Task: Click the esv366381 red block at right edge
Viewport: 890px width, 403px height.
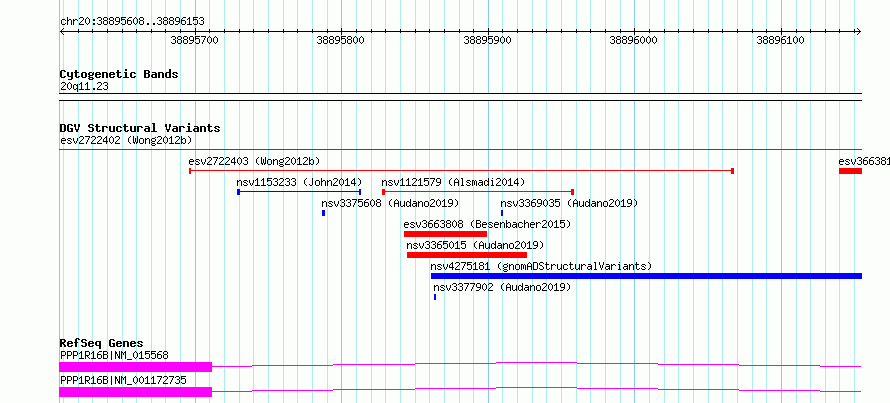Action: click(x=850, y=171)
